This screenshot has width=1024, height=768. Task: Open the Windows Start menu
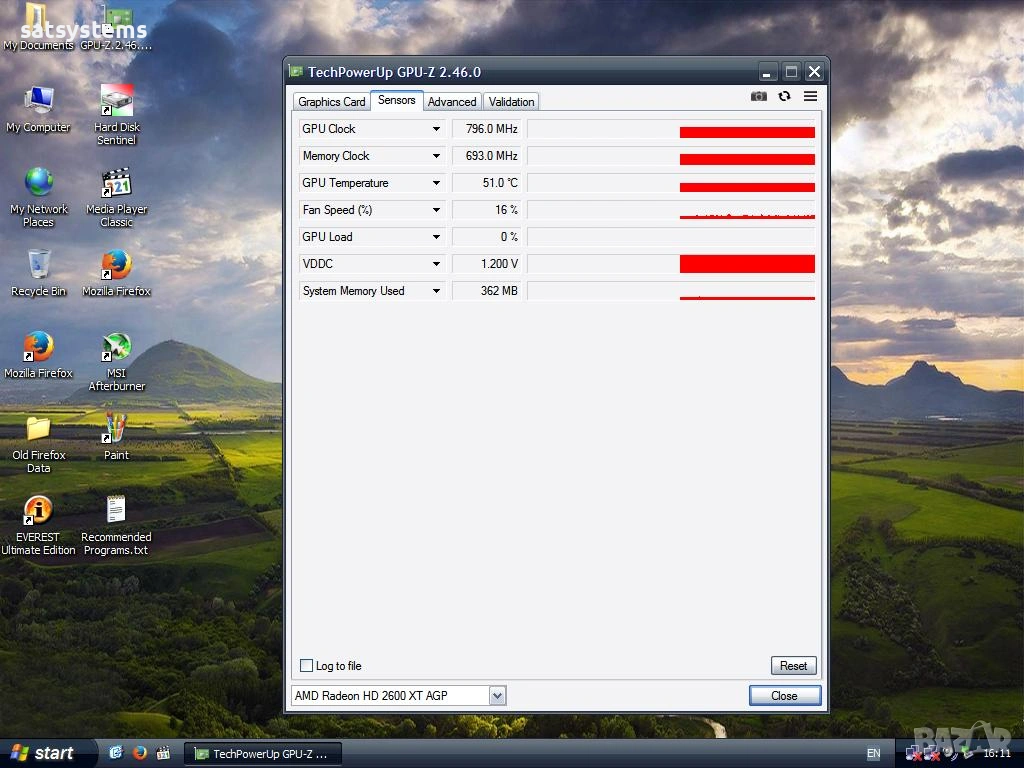click(44, 753)
